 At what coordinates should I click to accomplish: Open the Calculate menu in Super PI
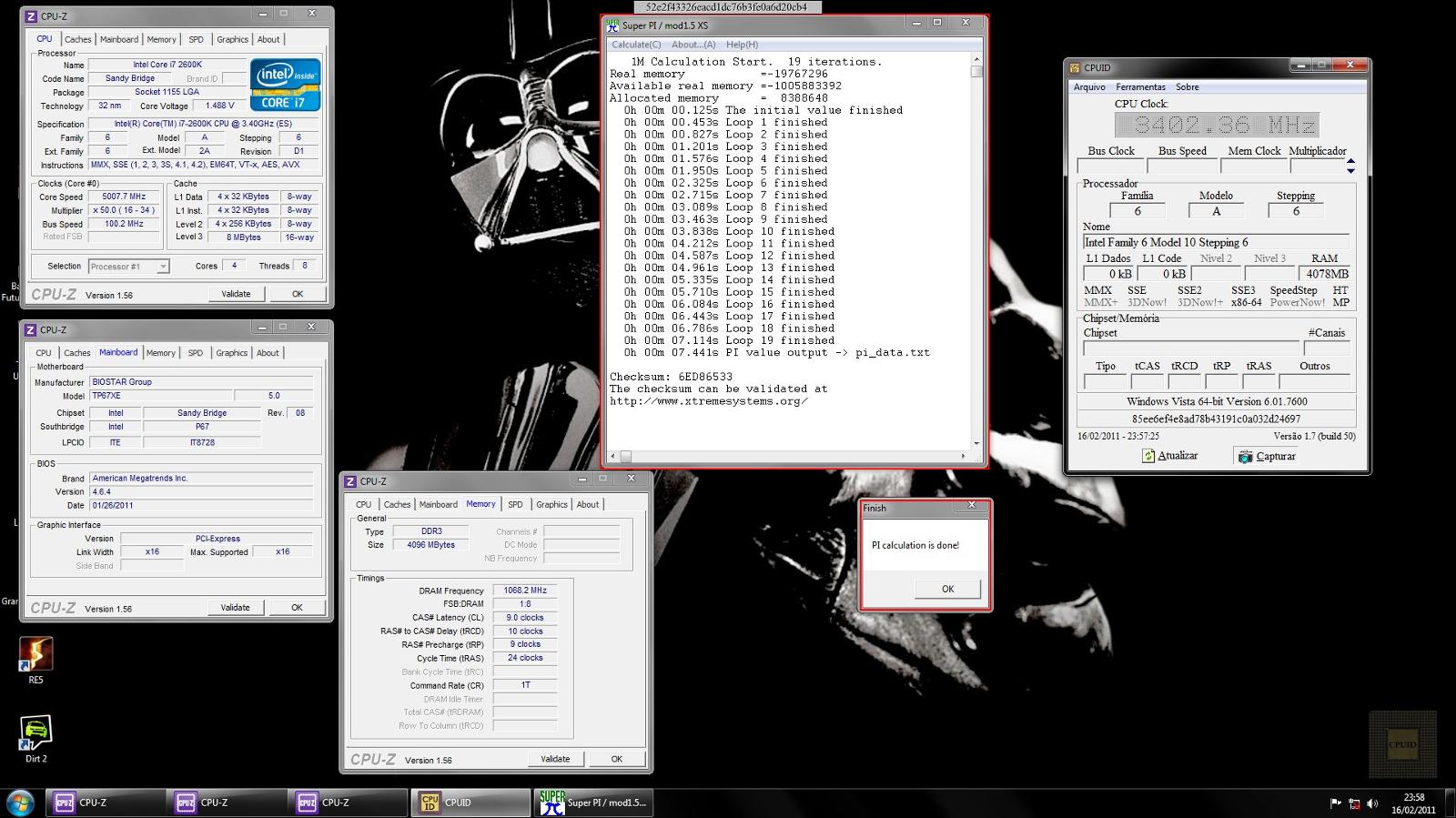(636, 45)
